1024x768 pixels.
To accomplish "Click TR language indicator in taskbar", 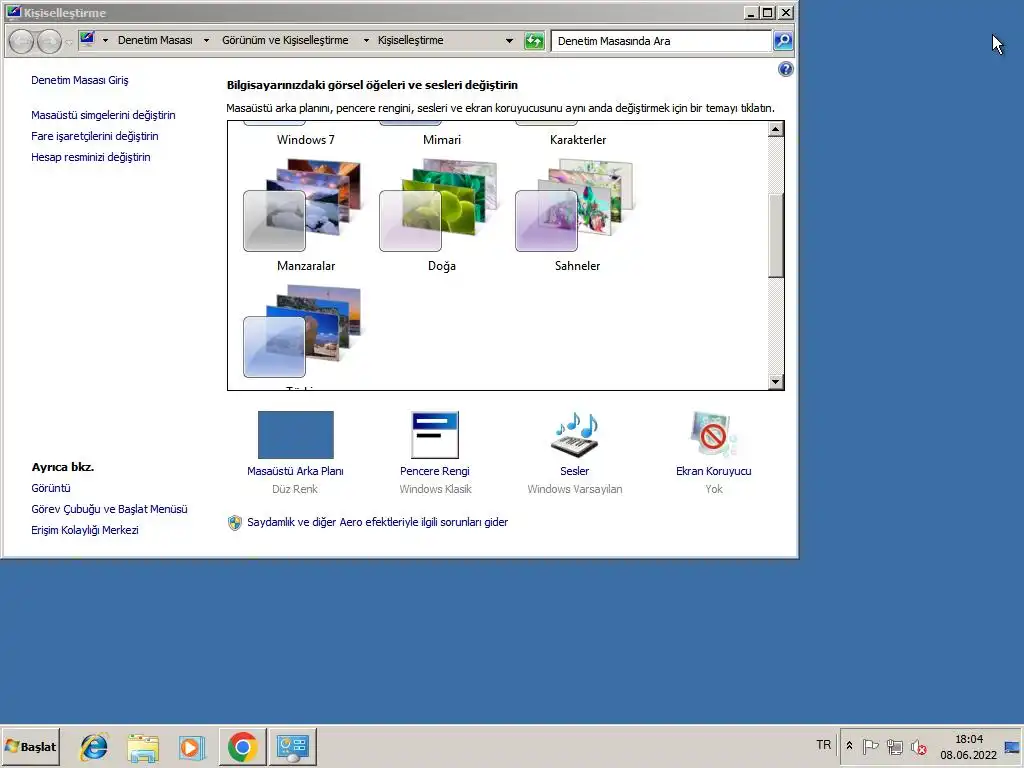I will click(824, 745).
